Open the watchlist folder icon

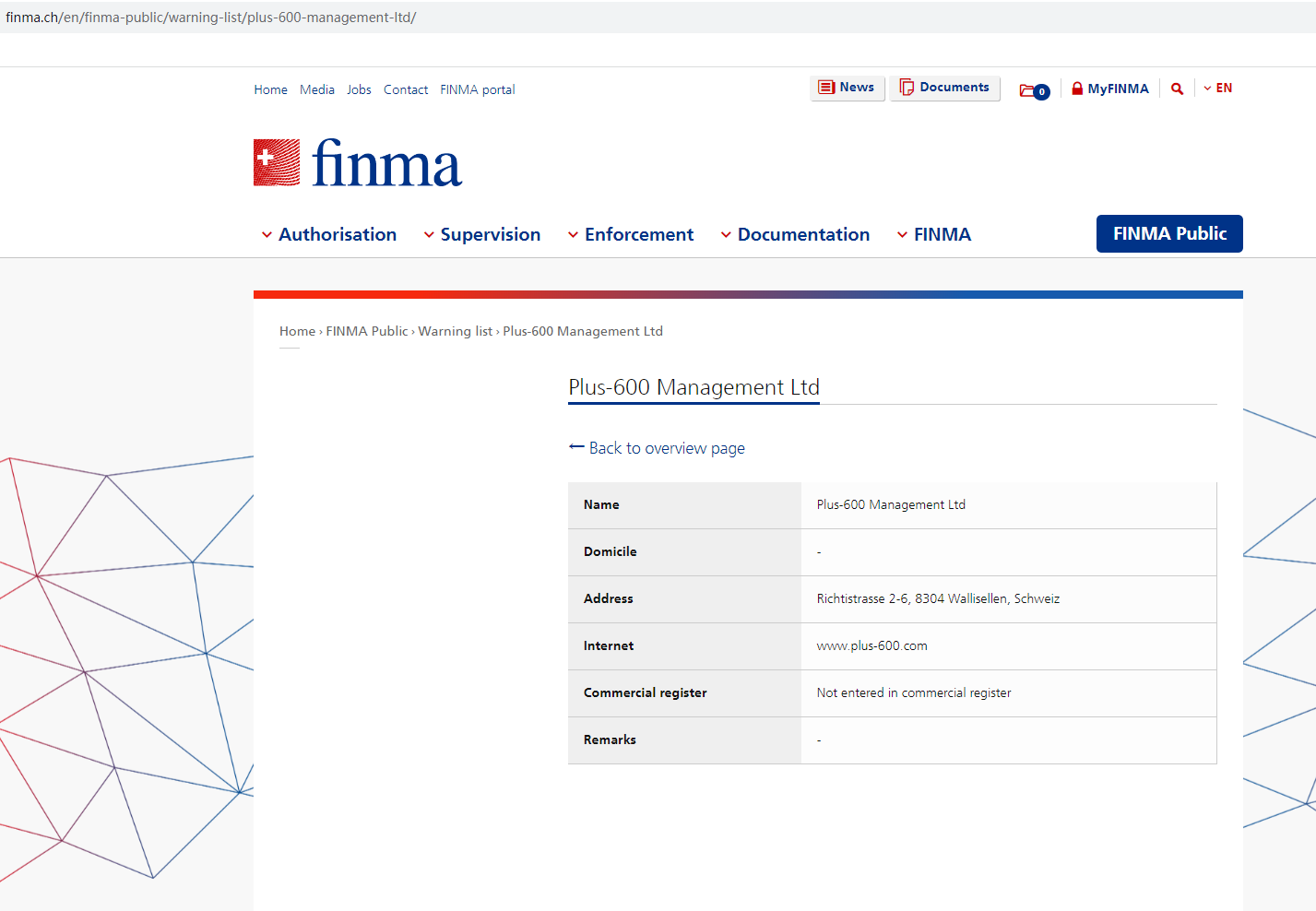[x=1034, y=90]
